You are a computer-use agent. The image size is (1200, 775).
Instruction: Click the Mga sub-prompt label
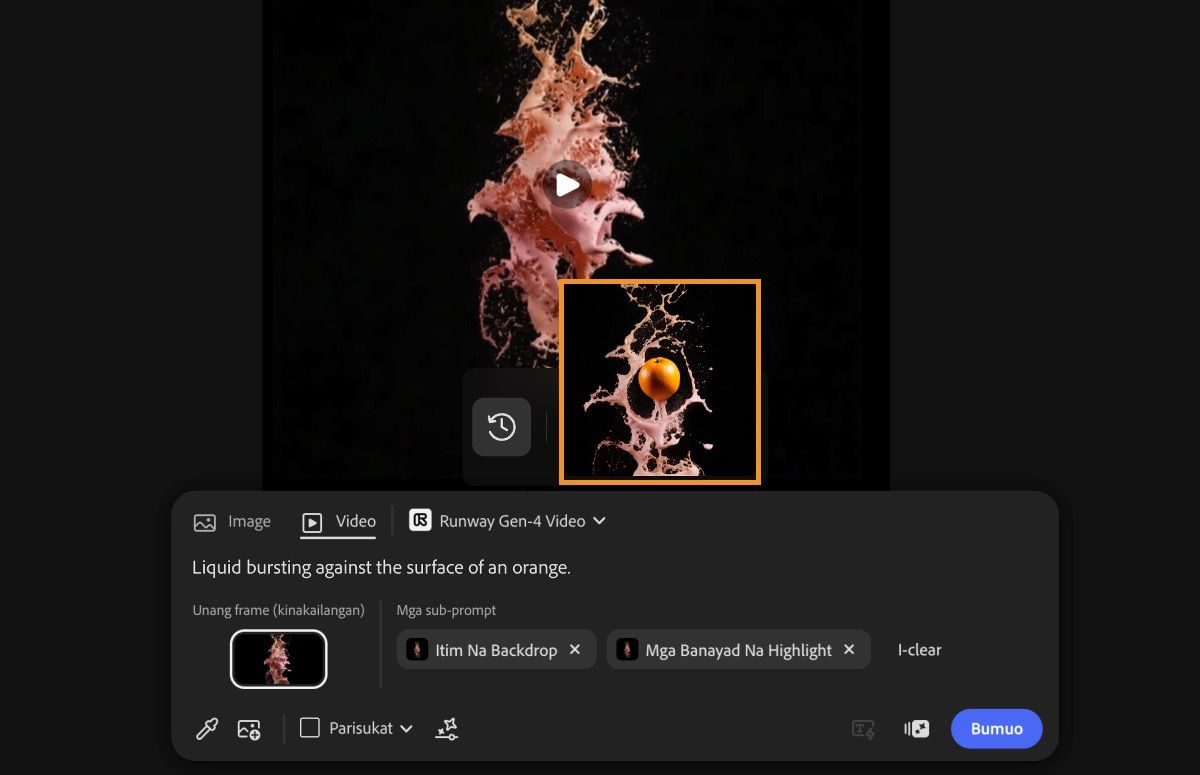pyautogui.click(x=446, y=610)
